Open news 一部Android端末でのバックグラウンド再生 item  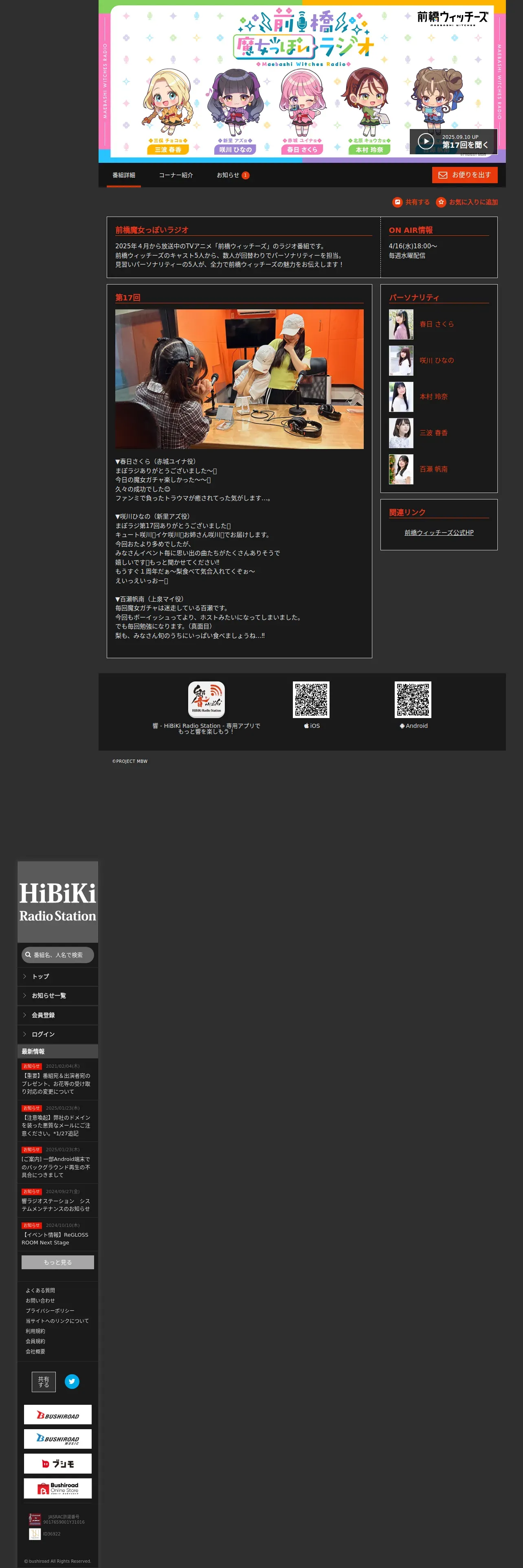point(58,1163)
